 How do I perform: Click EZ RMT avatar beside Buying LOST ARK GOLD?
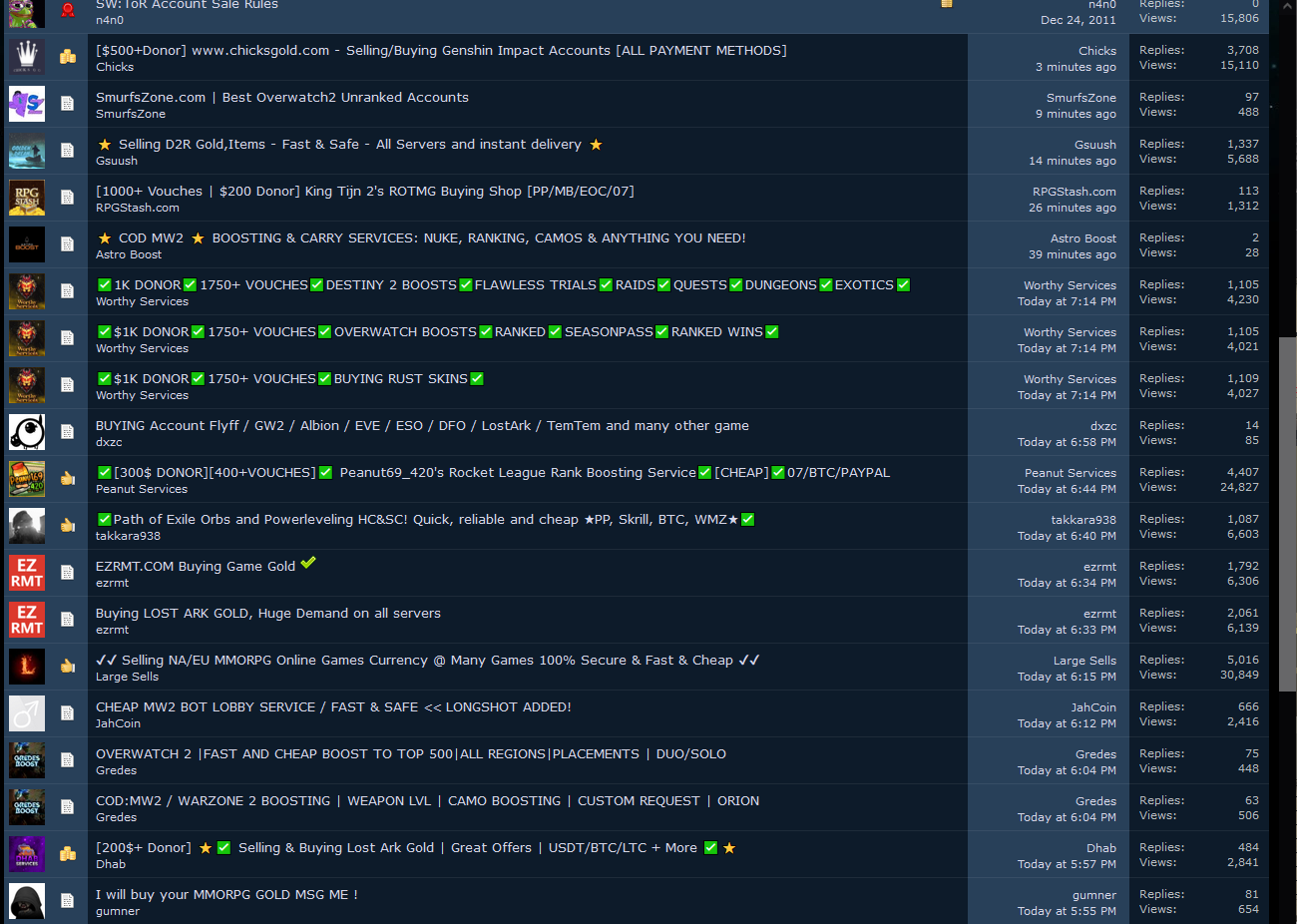[x=27, y=620]
